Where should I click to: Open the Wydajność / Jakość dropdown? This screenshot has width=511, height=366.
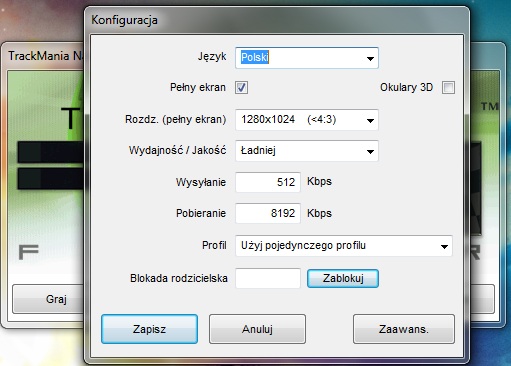[x=307, y=151]
